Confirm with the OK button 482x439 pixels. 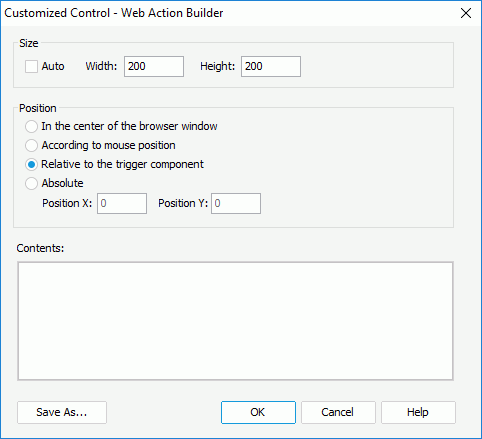coord(258,412)
